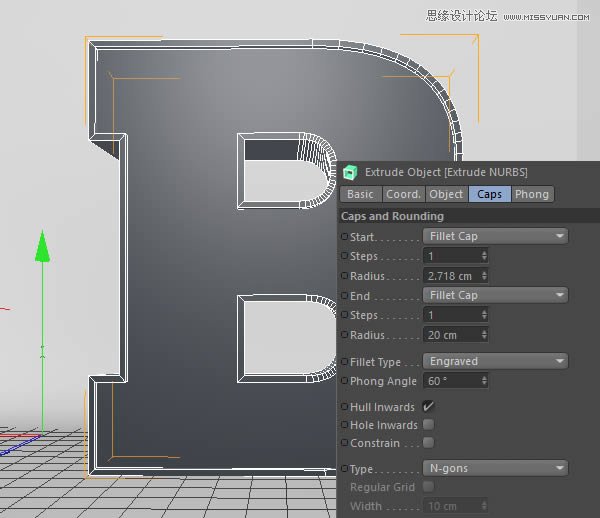This screenshot has width=600, height=518.
Task: Open the Basic tab
Action: point(360,194)
